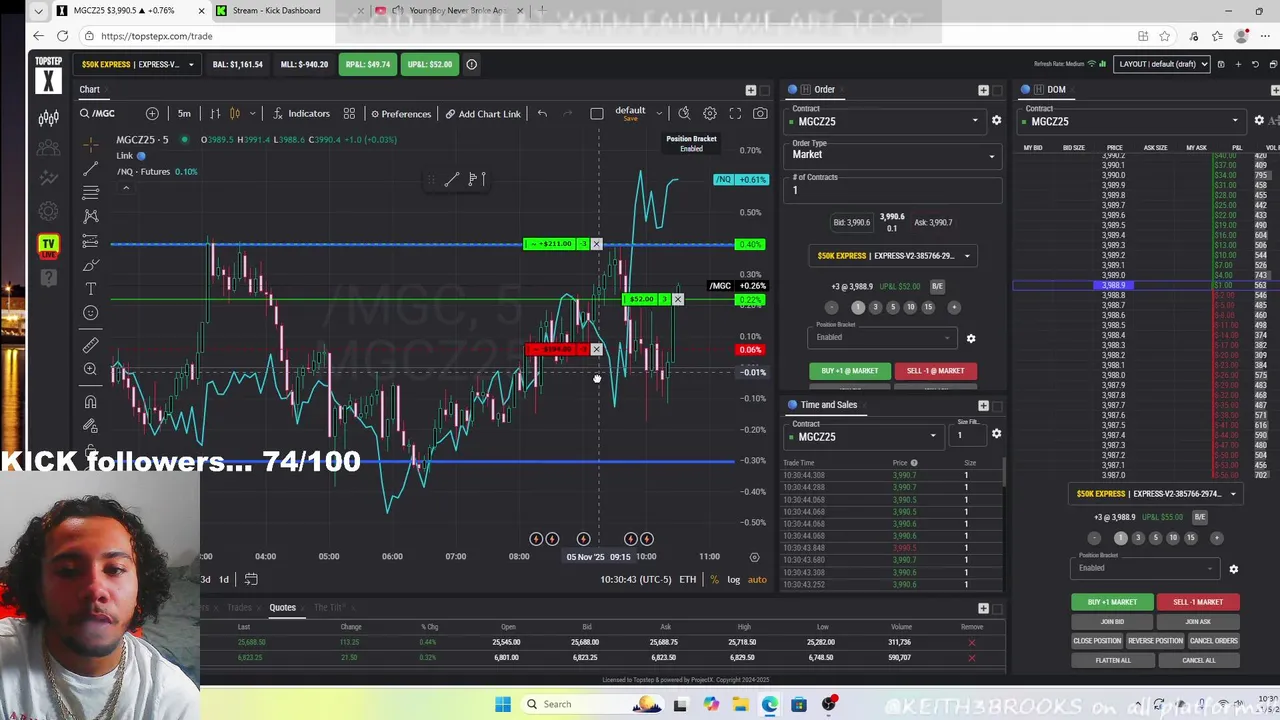This screenshot has height=720, width=1280.
Task: Switch to Stream - Kick Dashboard browser tab
Action: coord(276,11)
